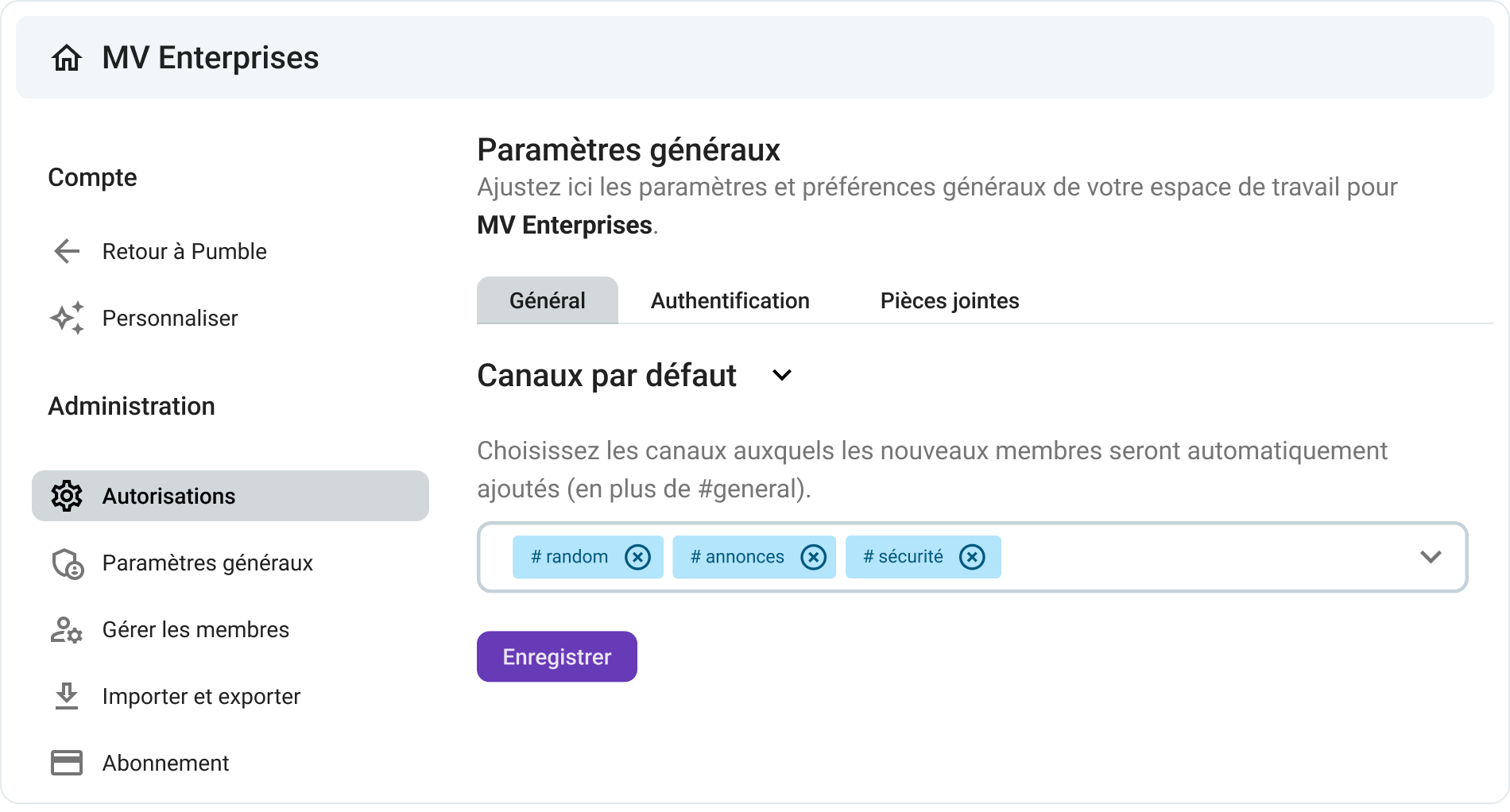Viewport: 1510px width, 812px height.
Task: Select the member icon beside Gérer les membres
Action: 68,629
